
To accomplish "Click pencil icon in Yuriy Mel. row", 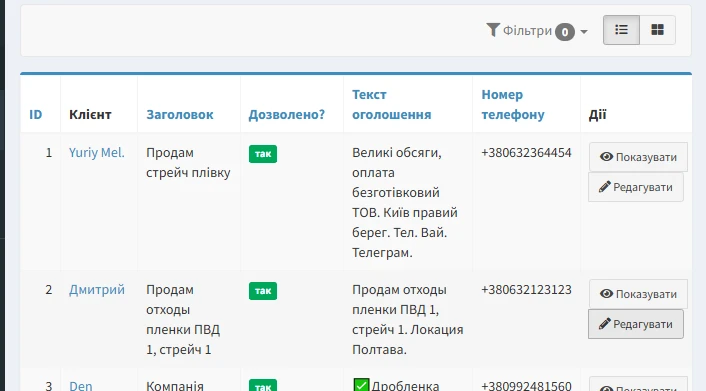I will coord(605,187).
